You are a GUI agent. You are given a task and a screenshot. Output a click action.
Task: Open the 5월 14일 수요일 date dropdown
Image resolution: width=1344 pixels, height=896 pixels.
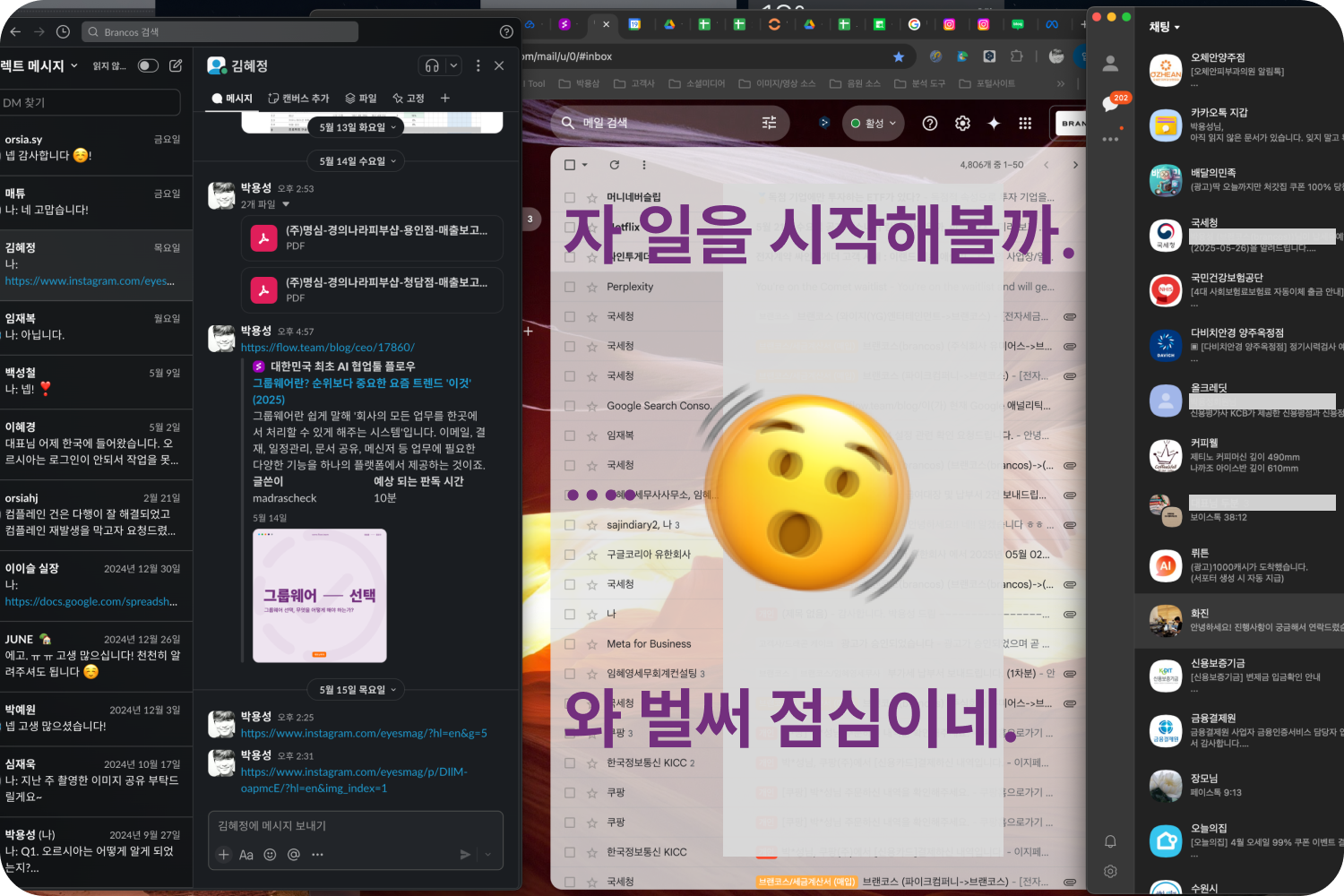point(357,161)
